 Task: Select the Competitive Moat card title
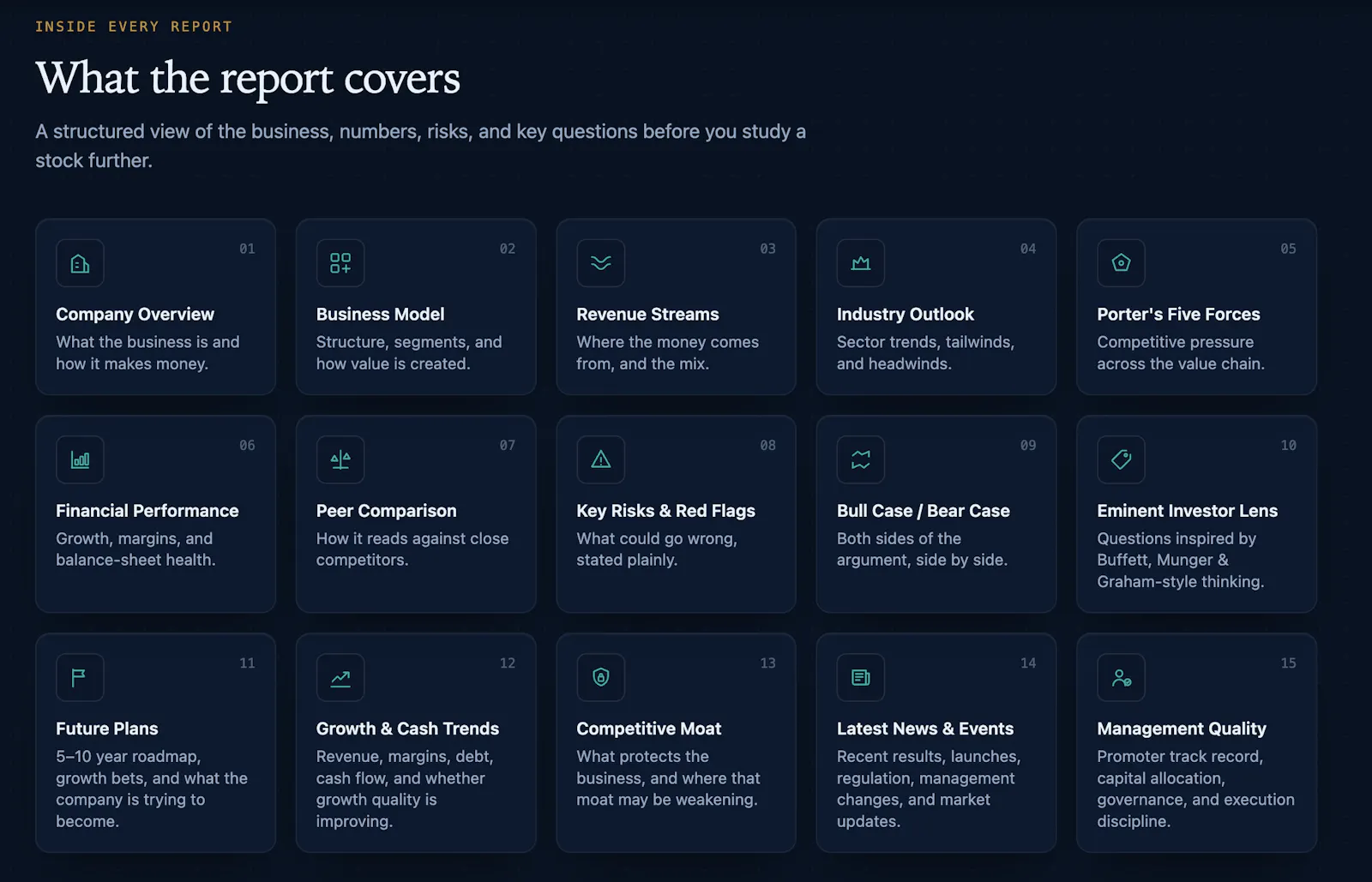(x=649, y=729)
